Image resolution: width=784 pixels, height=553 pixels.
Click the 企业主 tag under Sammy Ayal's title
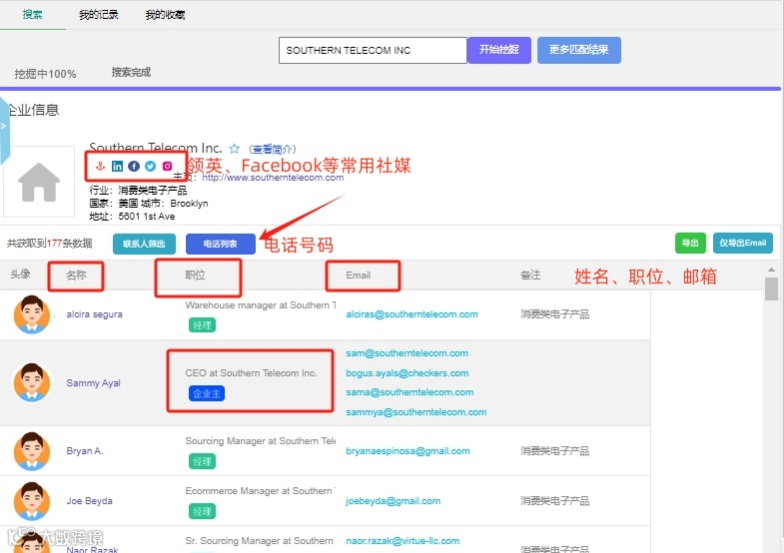(206, 394)
